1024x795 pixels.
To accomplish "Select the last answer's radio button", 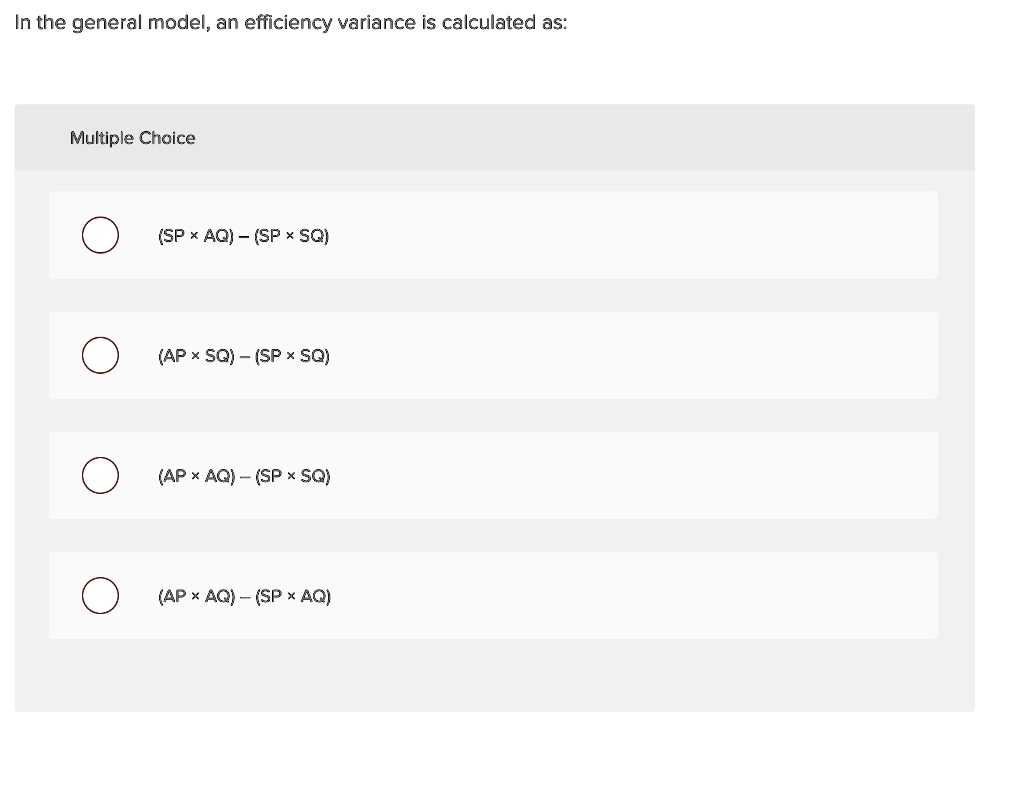I will pyautogui.click(x=100, y=595).
